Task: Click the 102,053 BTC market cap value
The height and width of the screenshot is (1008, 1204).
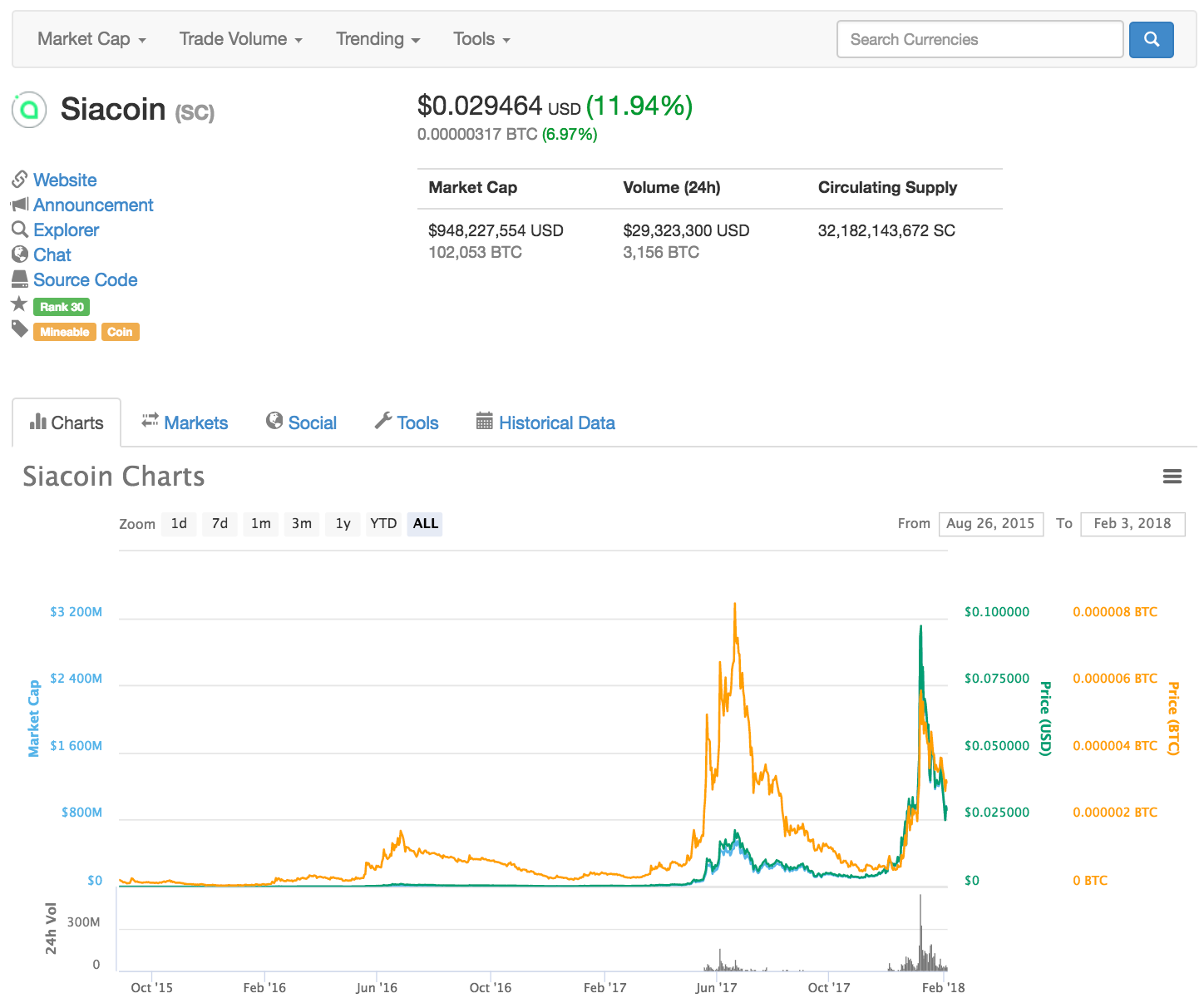Action: point(475,252)
